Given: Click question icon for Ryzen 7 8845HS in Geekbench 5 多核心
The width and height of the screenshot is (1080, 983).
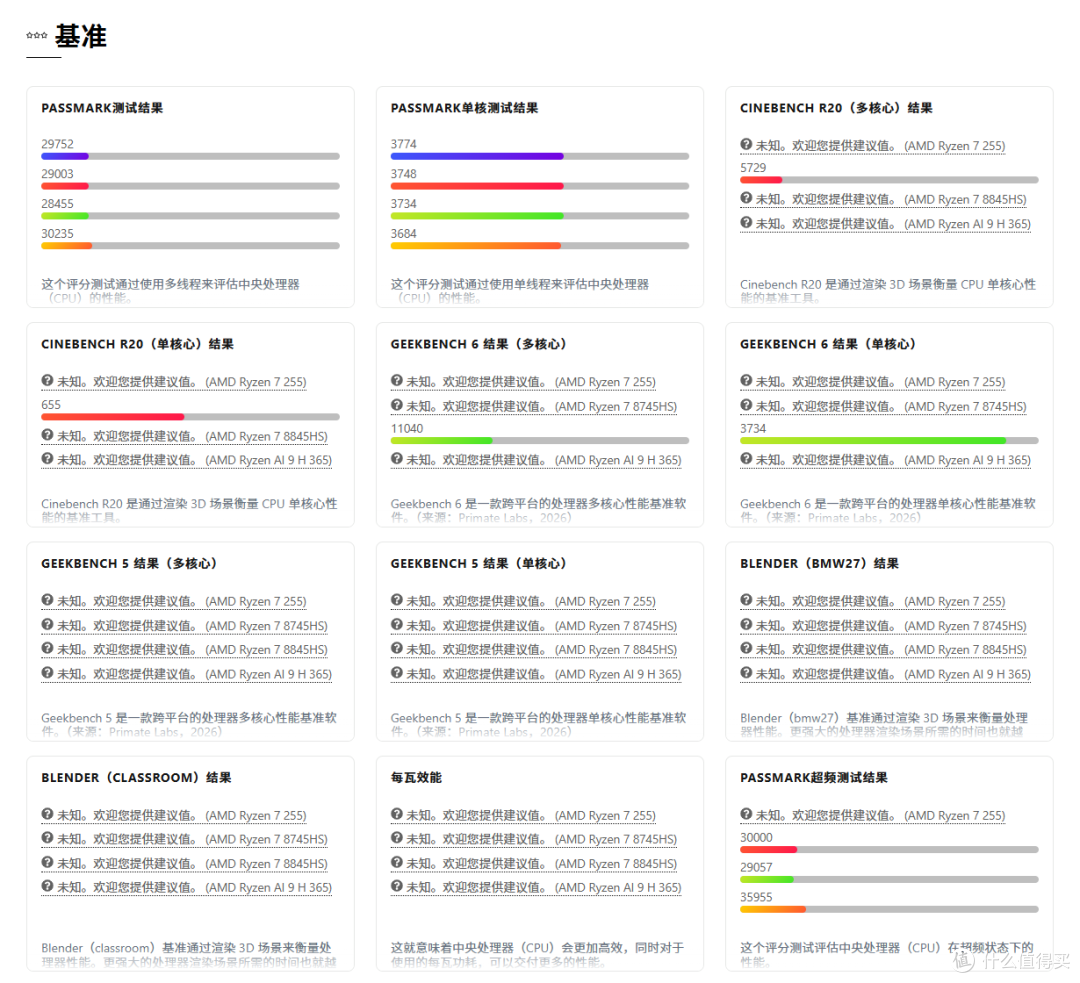Looking at the screenshot, I should tap(47, 649).
